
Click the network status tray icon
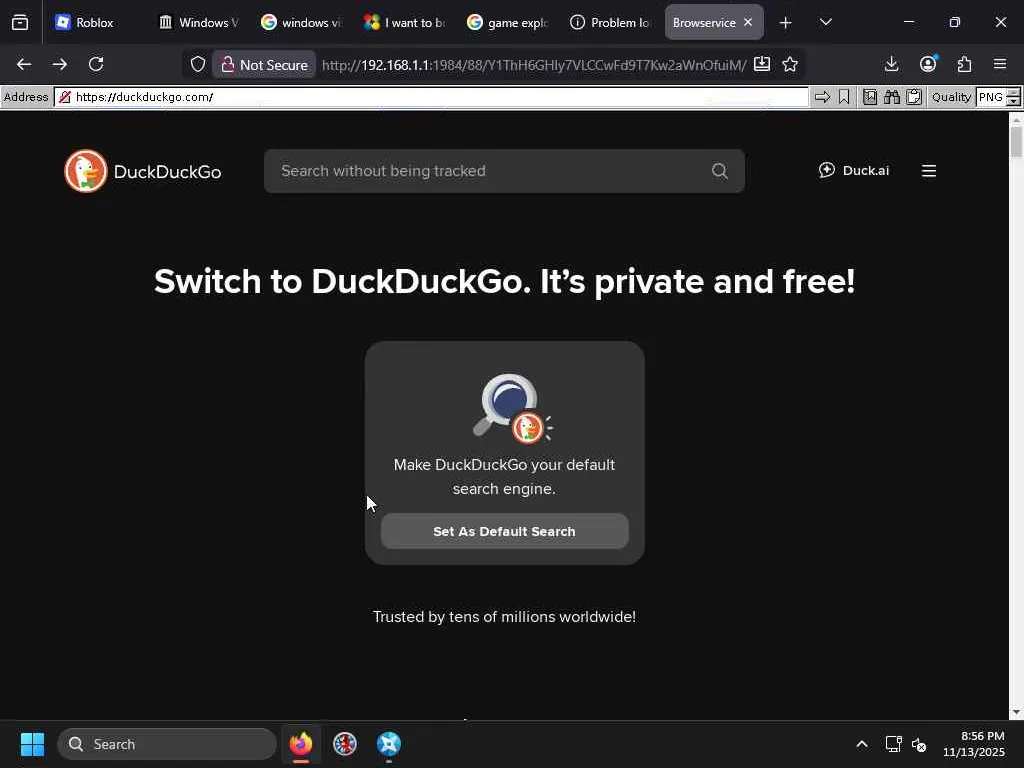pos(893,744)
